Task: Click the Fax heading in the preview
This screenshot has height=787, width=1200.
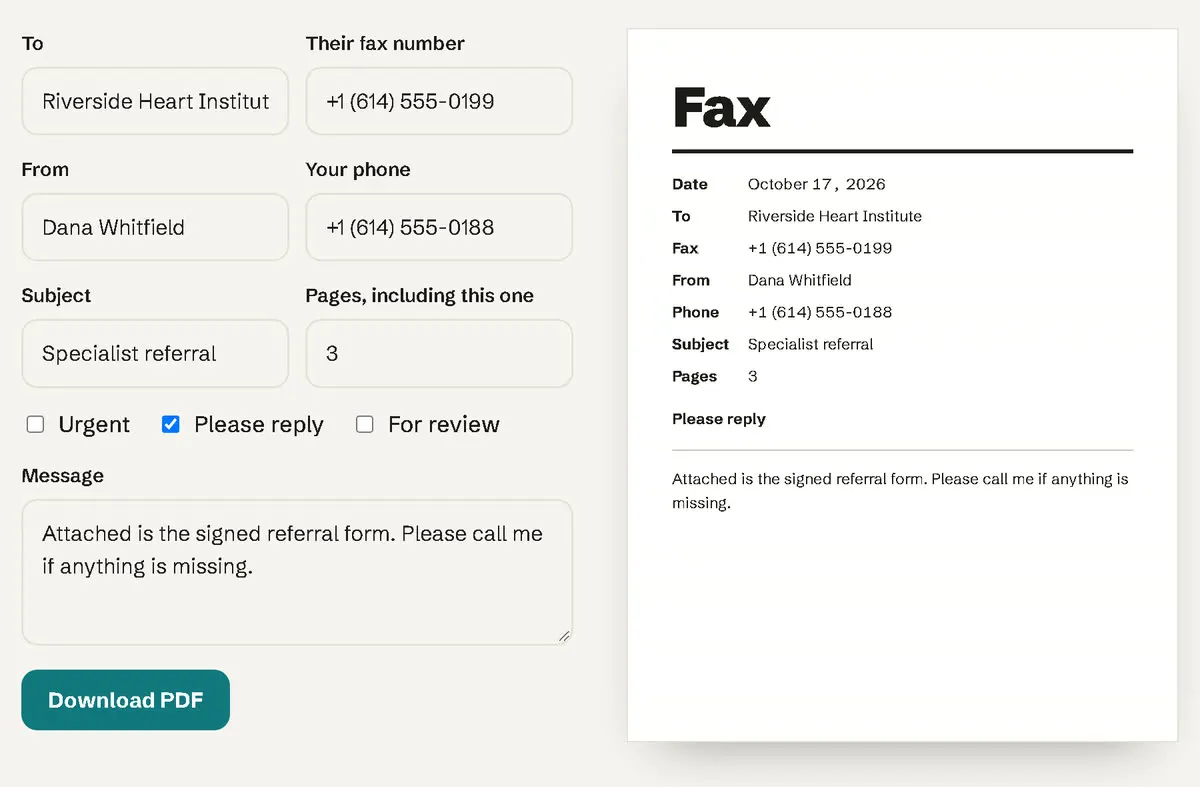Action: tap(721, 107)
